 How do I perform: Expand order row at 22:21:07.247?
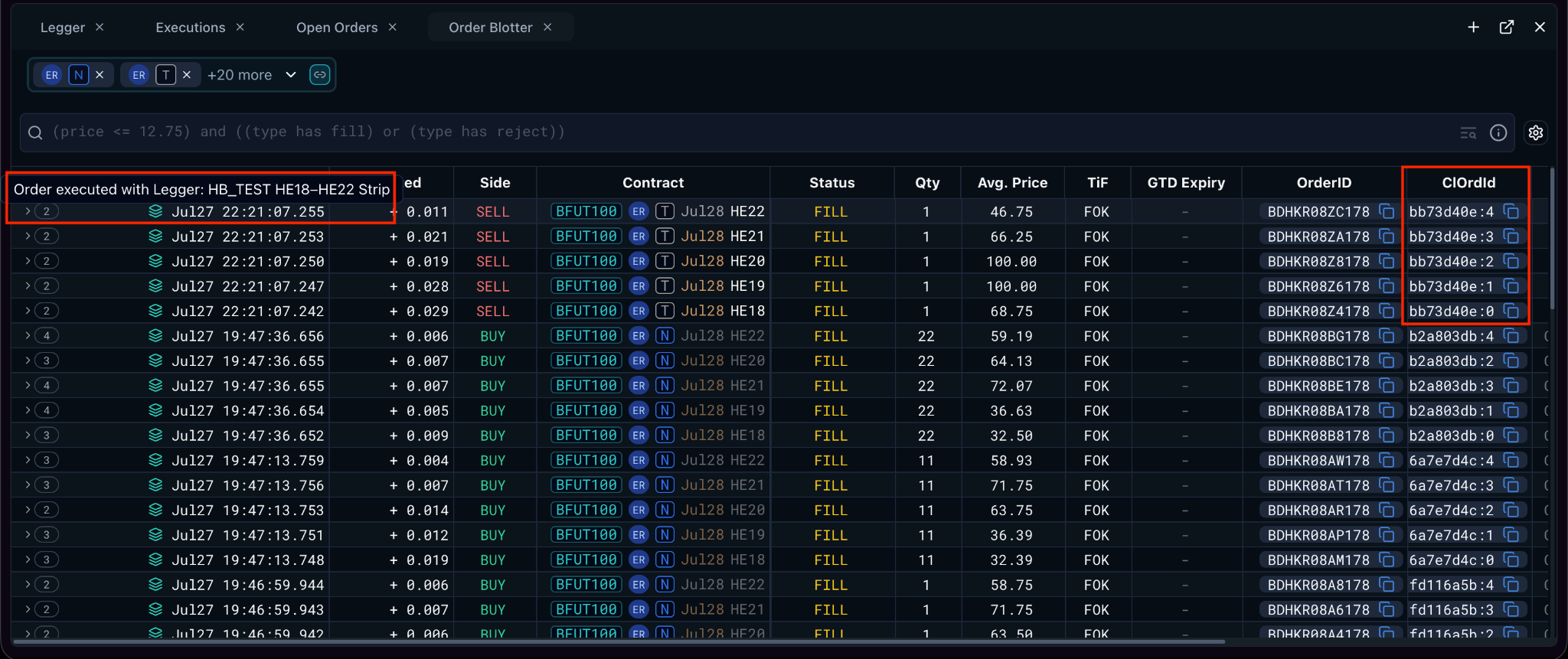[x=28, y=286]
